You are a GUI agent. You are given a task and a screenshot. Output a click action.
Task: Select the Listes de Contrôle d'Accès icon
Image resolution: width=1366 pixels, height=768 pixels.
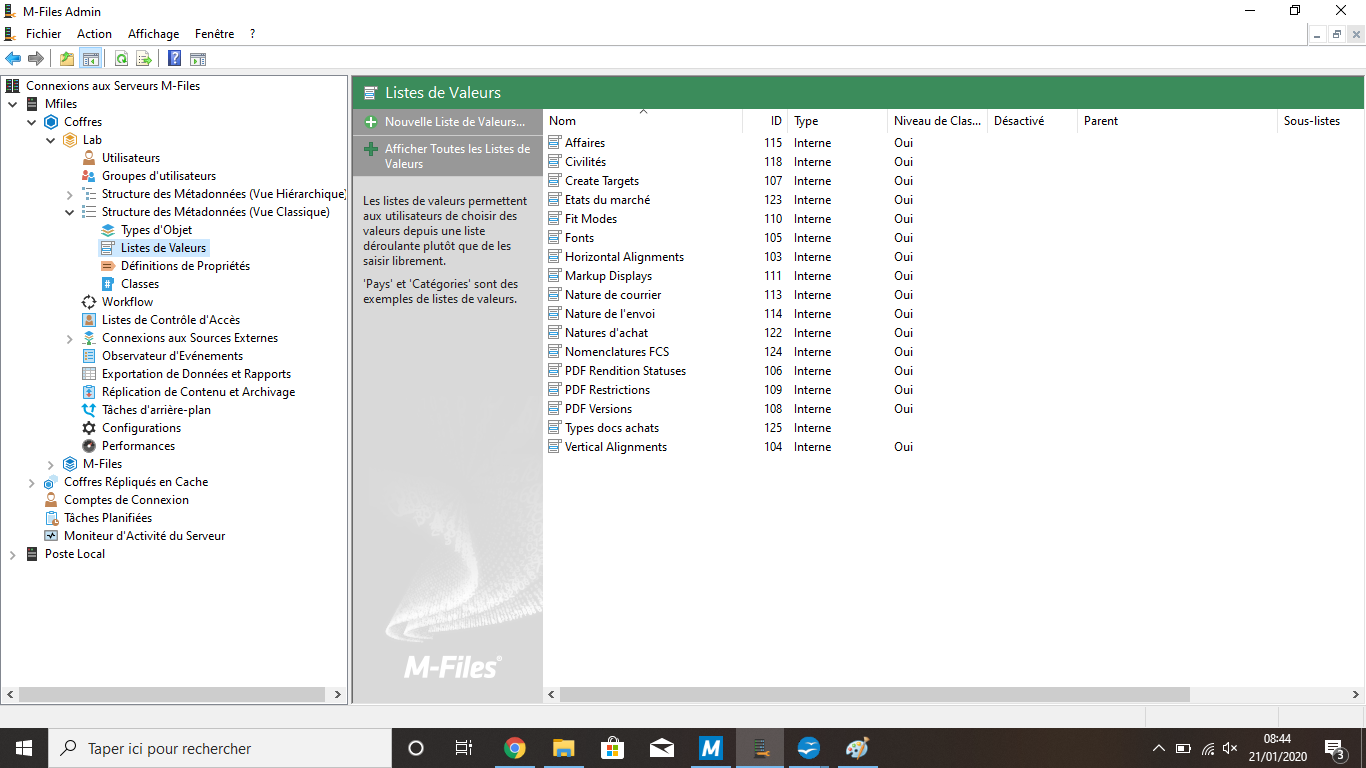[89, 320]
